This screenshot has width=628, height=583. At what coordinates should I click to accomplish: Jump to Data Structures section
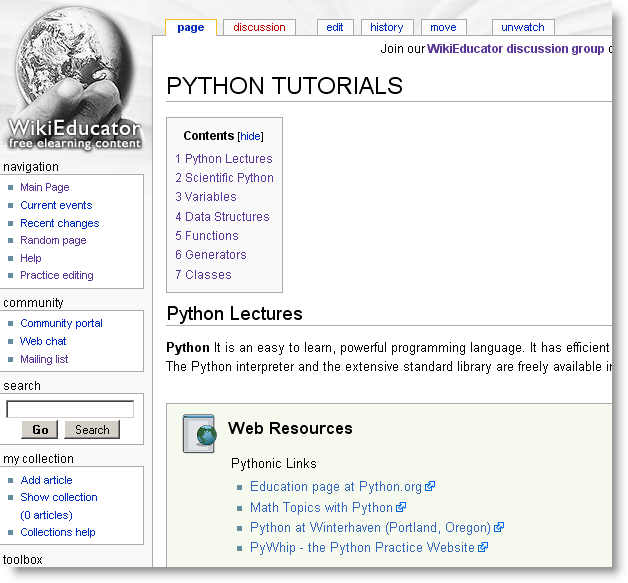click(222, 217)
